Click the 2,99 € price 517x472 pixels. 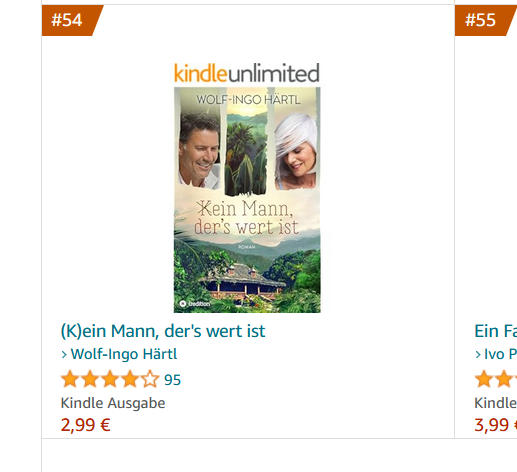pyautogui.click(x=85, y=425)
